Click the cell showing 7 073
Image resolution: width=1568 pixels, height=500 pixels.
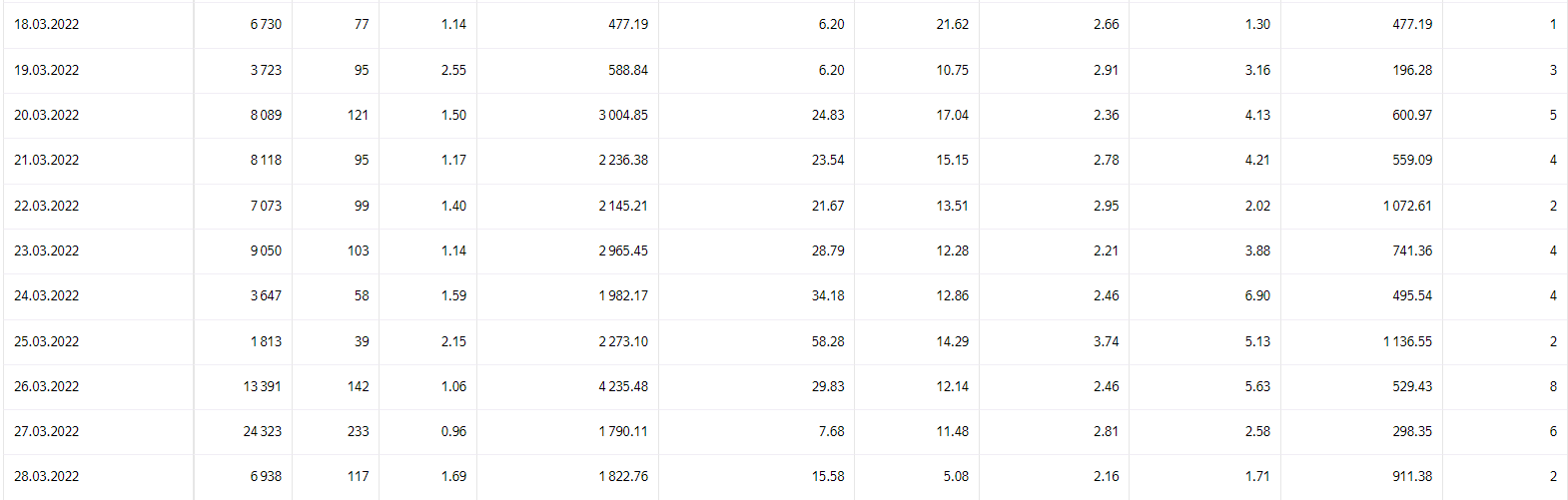click(266, 206)
